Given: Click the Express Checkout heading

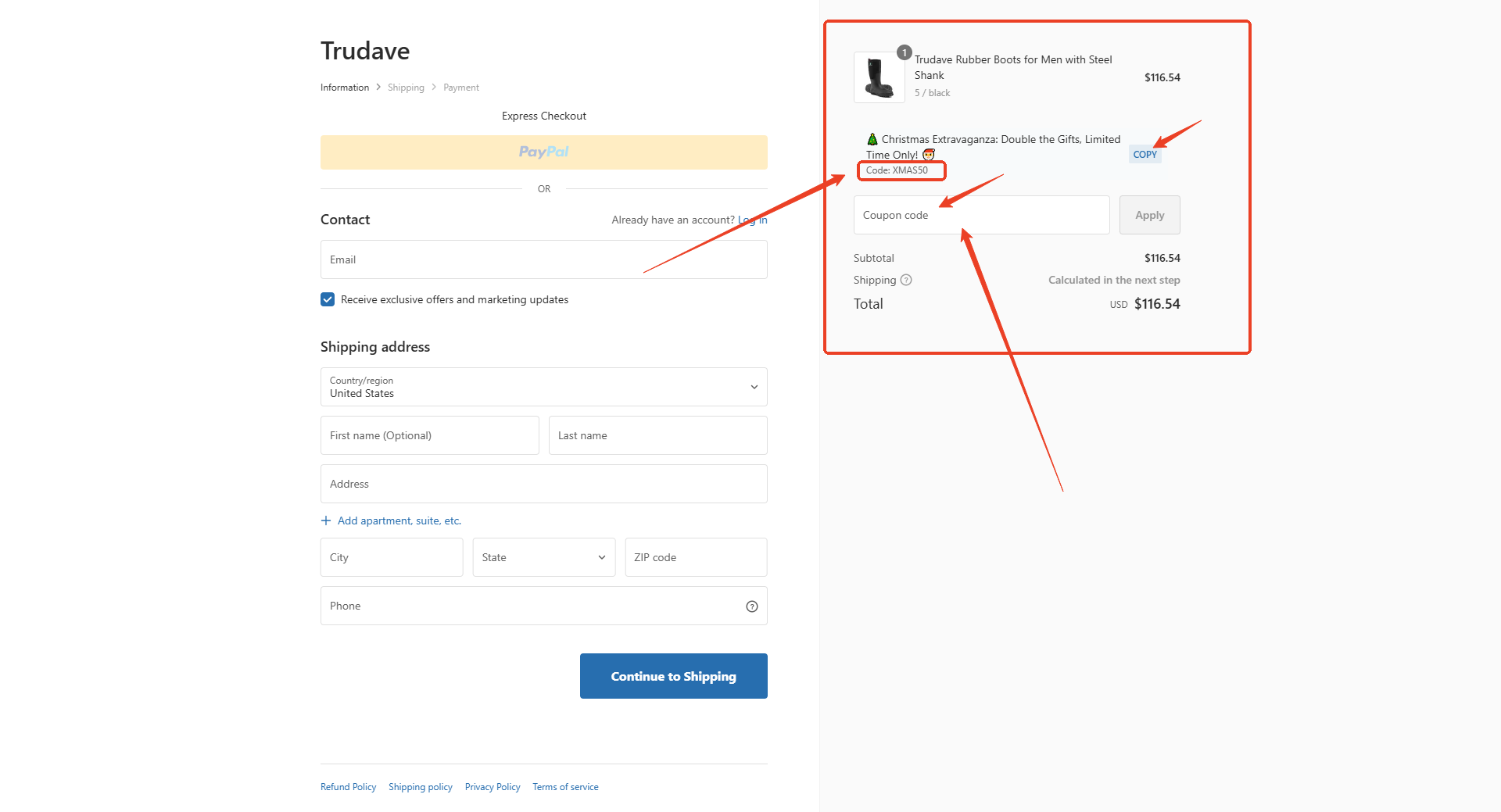Looking at the screenshot, I should pyautogui.click(x=544, y=116).
